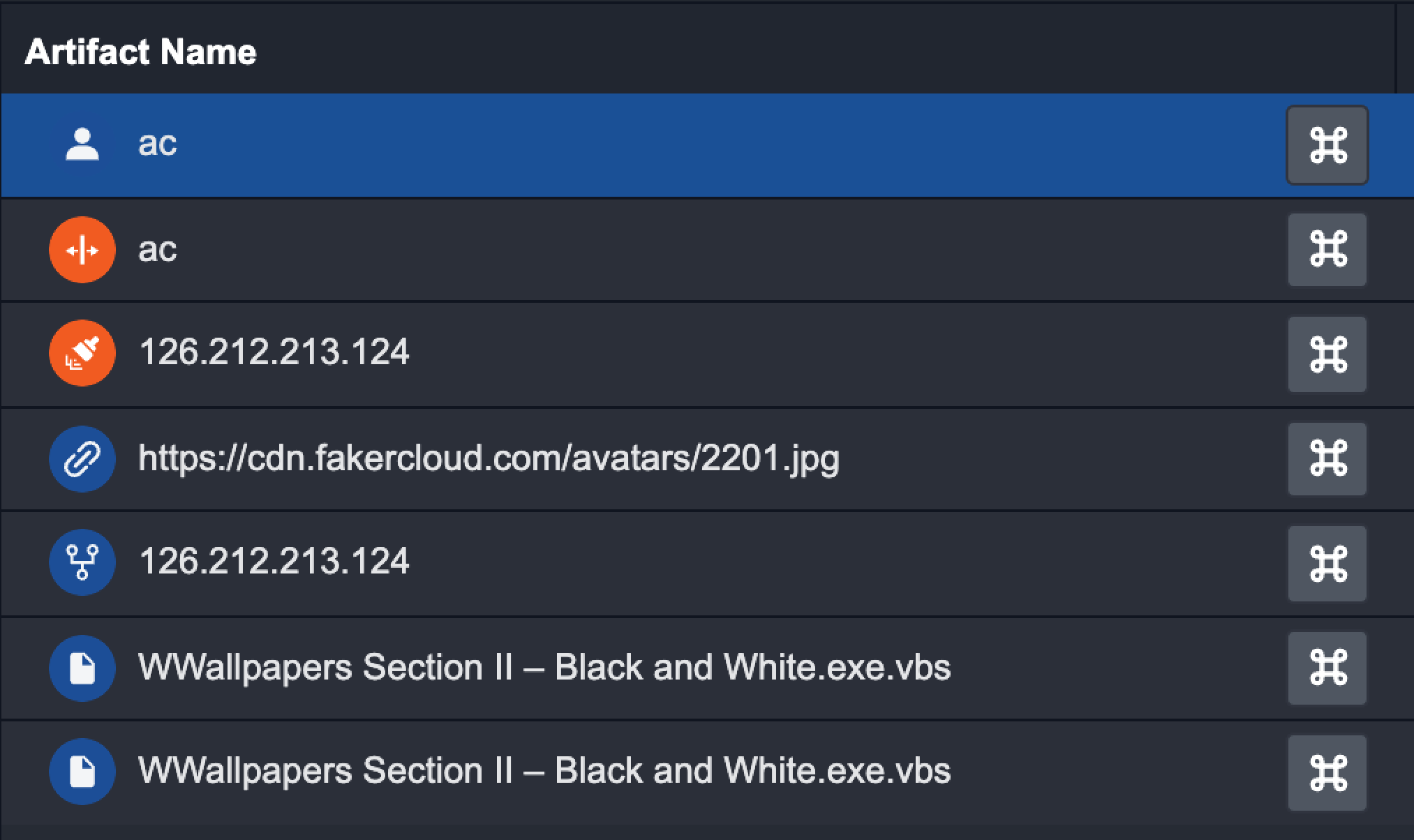Click the orange split-arrows icon beside ac

tap(82, 250)
